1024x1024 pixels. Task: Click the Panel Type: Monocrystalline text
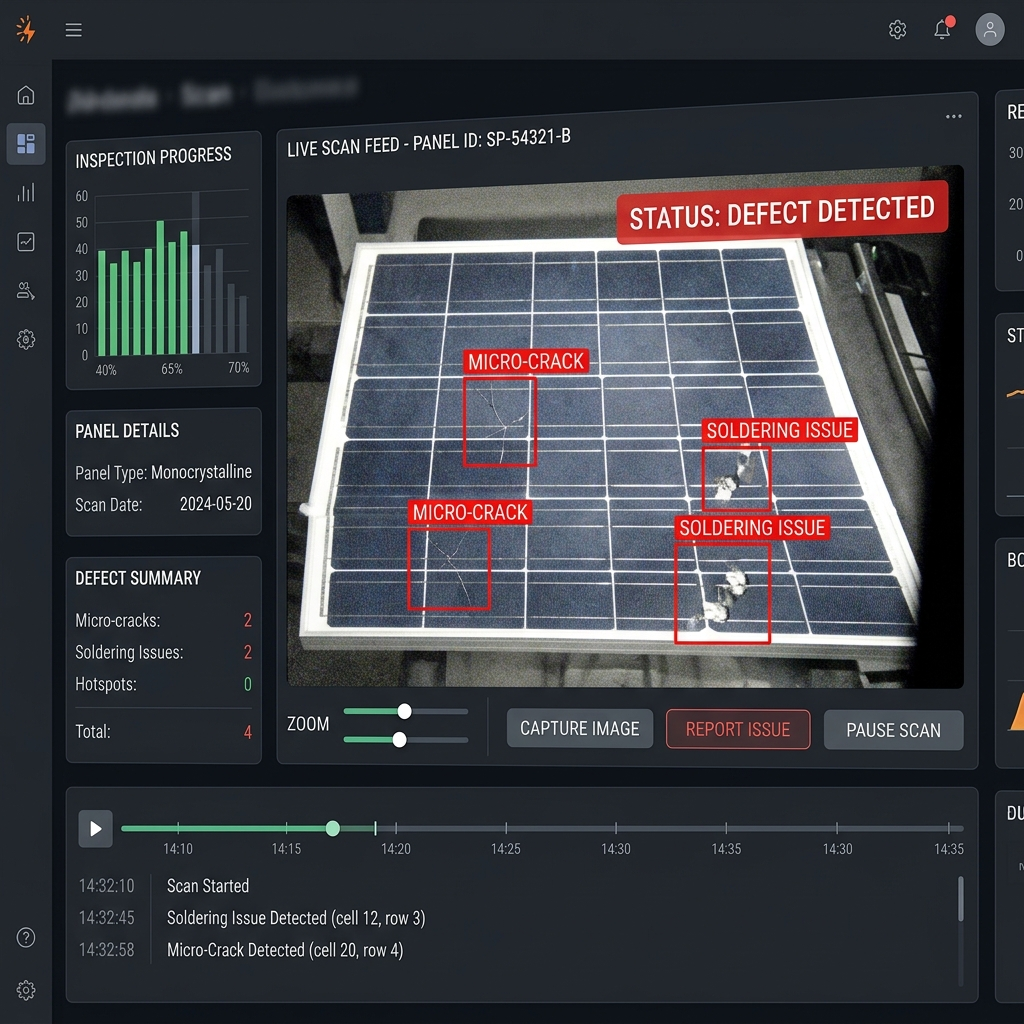click(163, 472)
